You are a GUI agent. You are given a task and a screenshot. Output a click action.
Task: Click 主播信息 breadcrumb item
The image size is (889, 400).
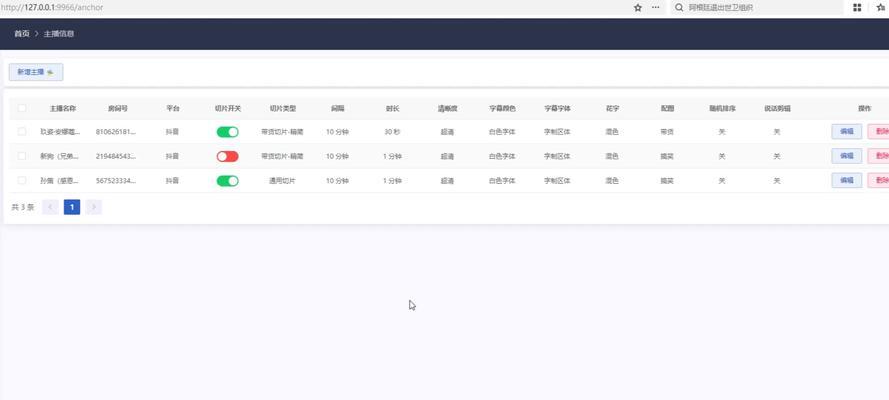point(59,34)
